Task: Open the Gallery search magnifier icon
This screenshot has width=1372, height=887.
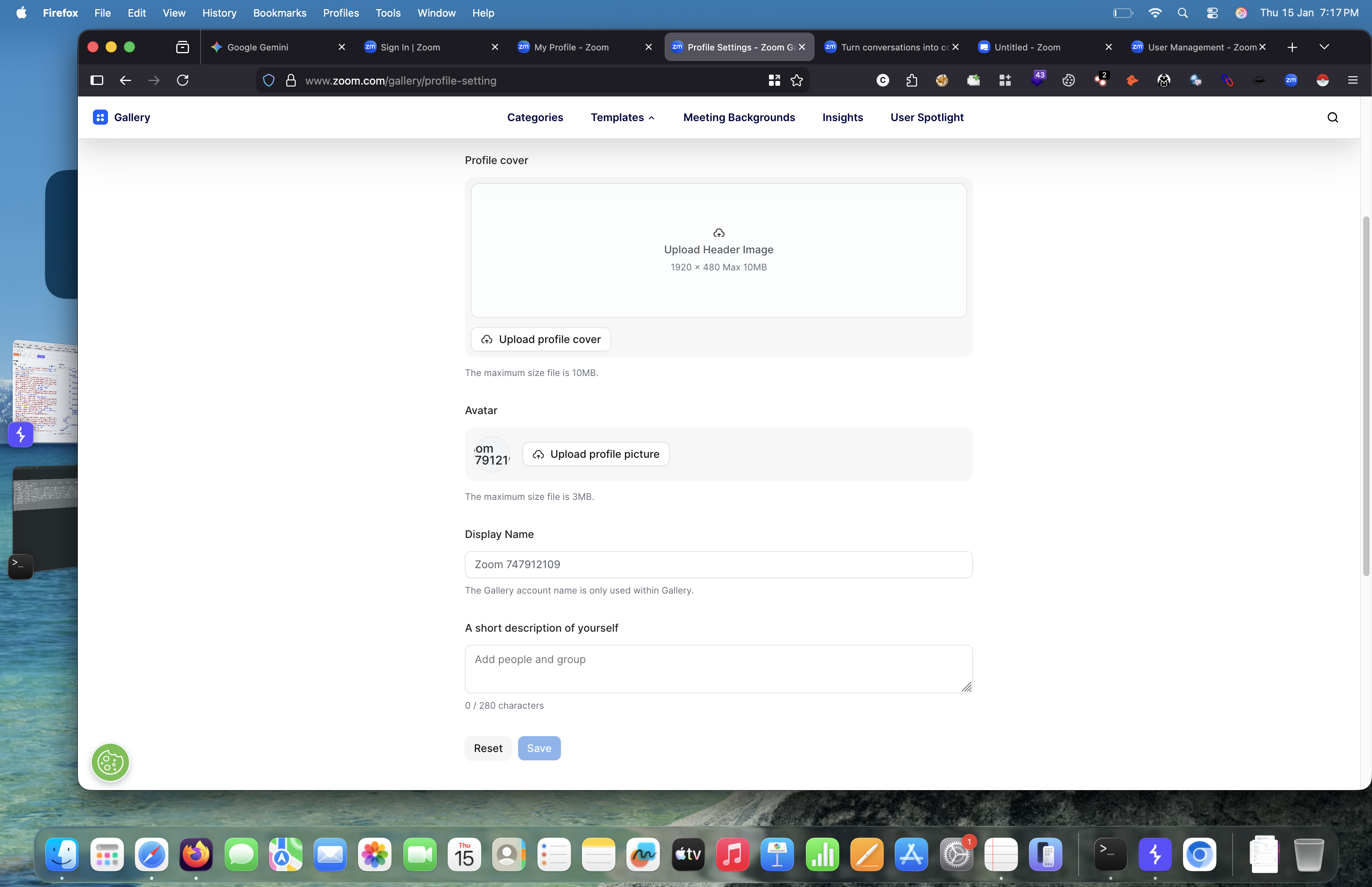Action: pyautogui.click(x=1332, y=118)
